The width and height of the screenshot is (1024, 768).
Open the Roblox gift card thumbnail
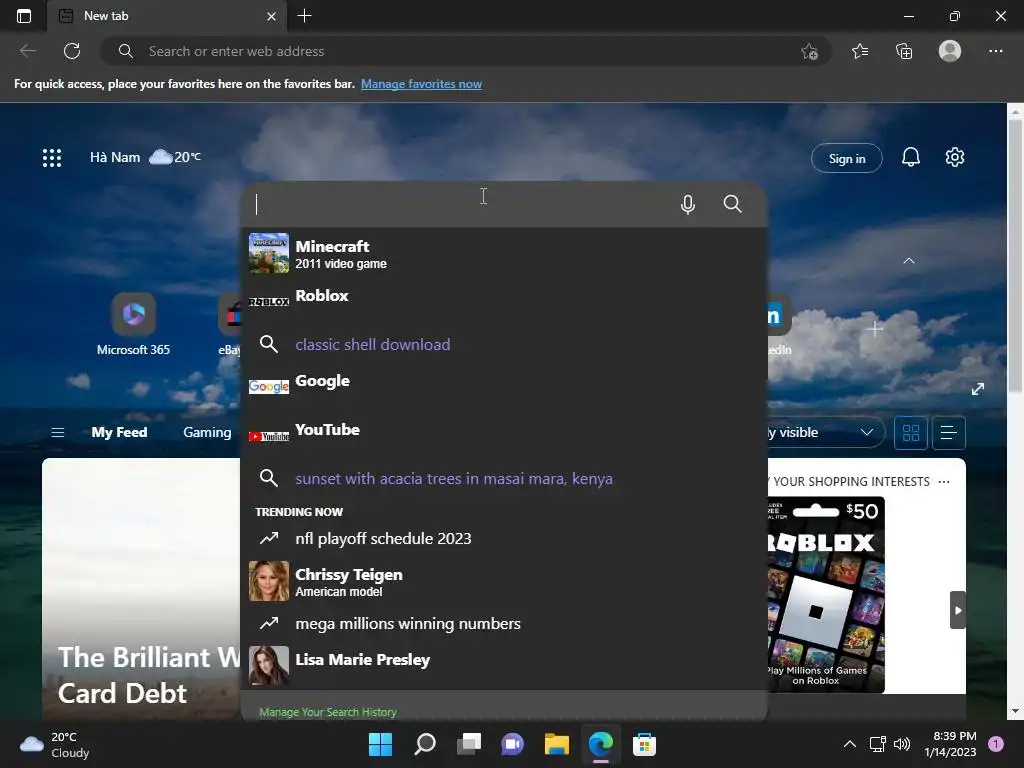pos(826,594)
